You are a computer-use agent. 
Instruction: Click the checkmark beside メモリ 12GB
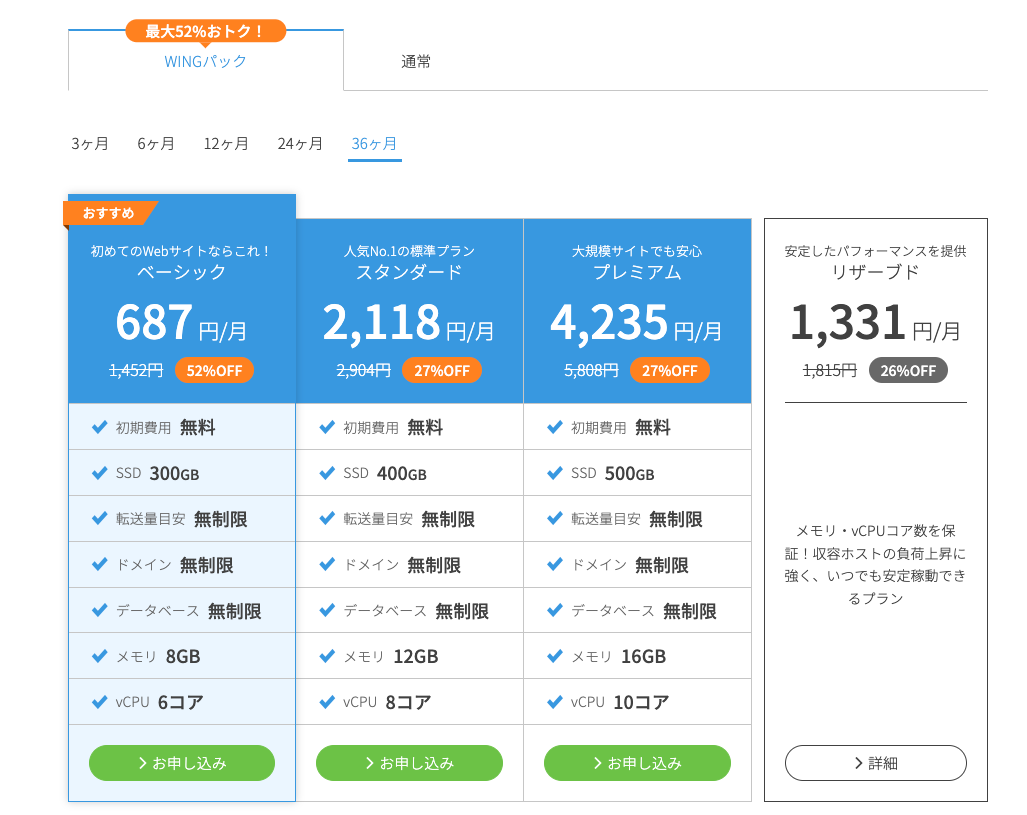[327, 656]
